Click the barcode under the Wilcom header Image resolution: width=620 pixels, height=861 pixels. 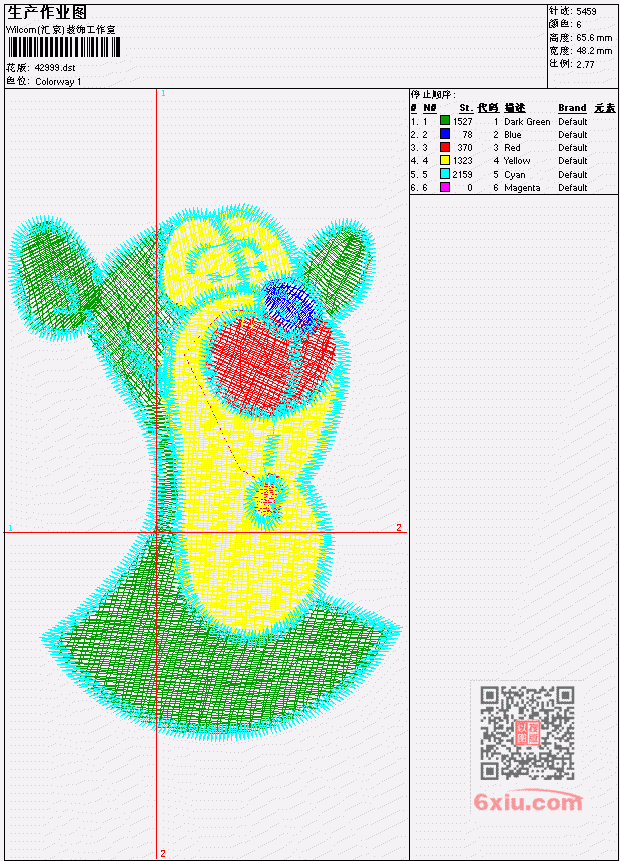coord(63,47)
